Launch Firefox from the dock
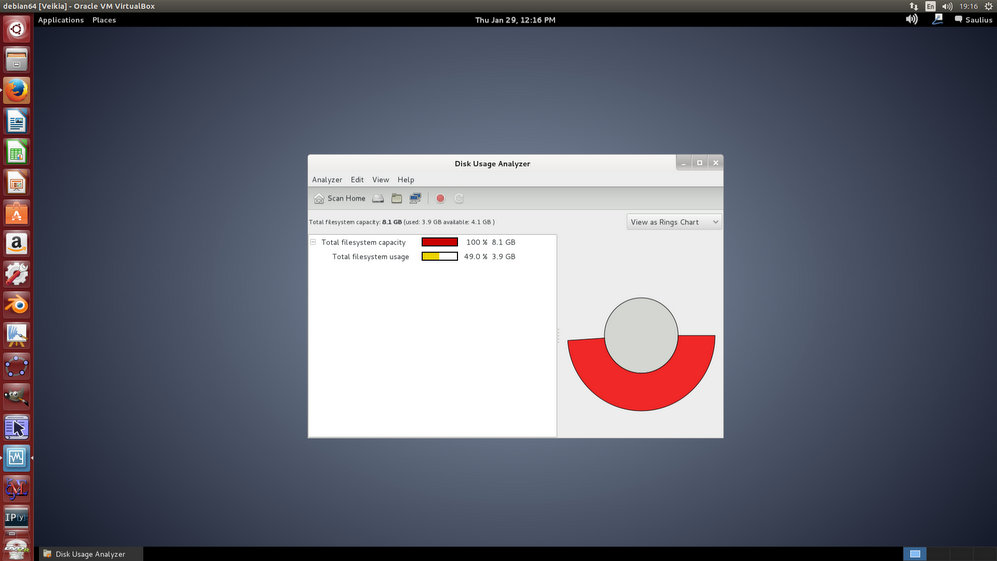The height and width of the screenshot is (561, 997). (16, 91)
